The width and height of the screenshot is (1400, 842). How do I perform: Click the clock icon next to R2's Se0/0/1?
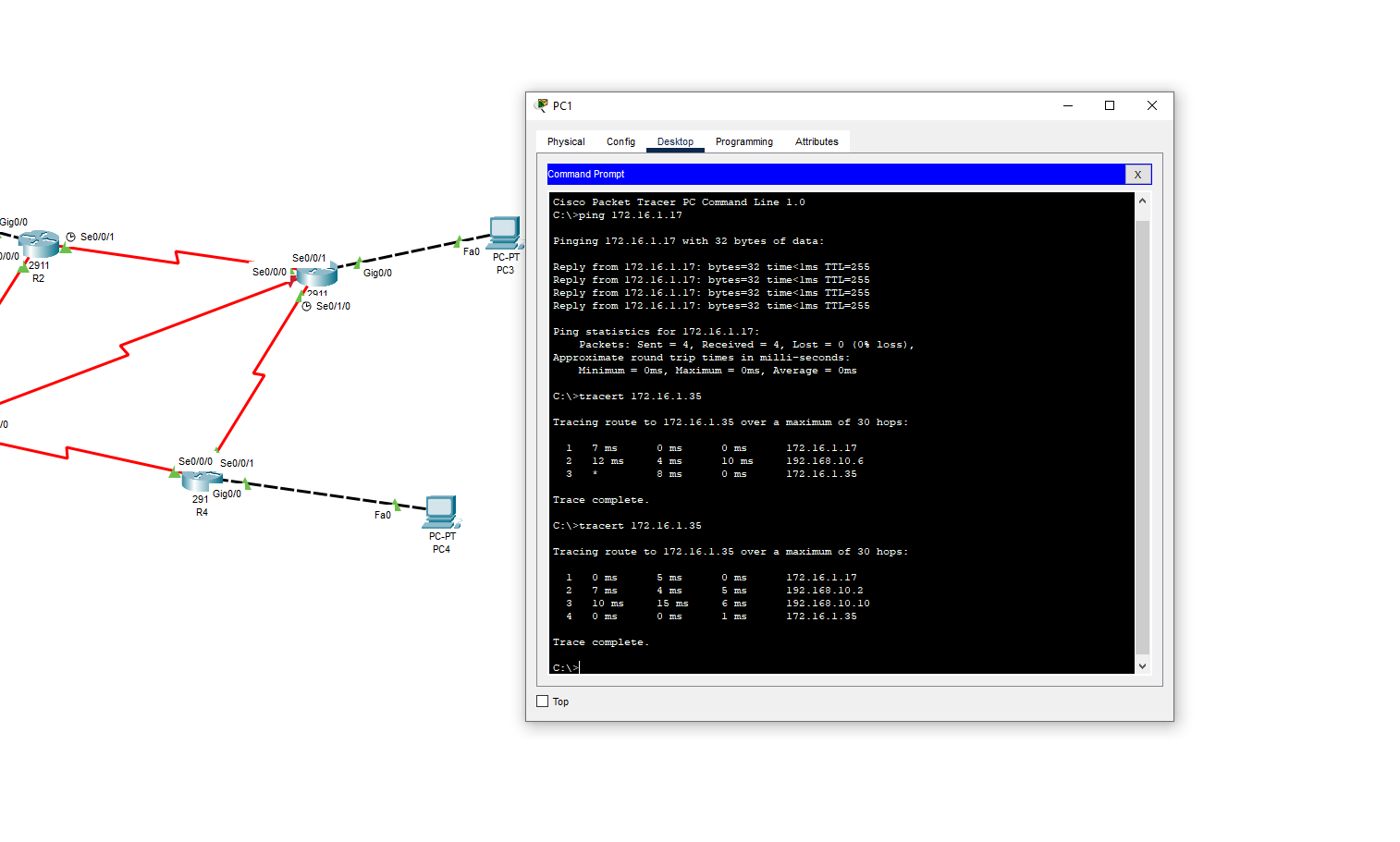[x=71, y=237]
